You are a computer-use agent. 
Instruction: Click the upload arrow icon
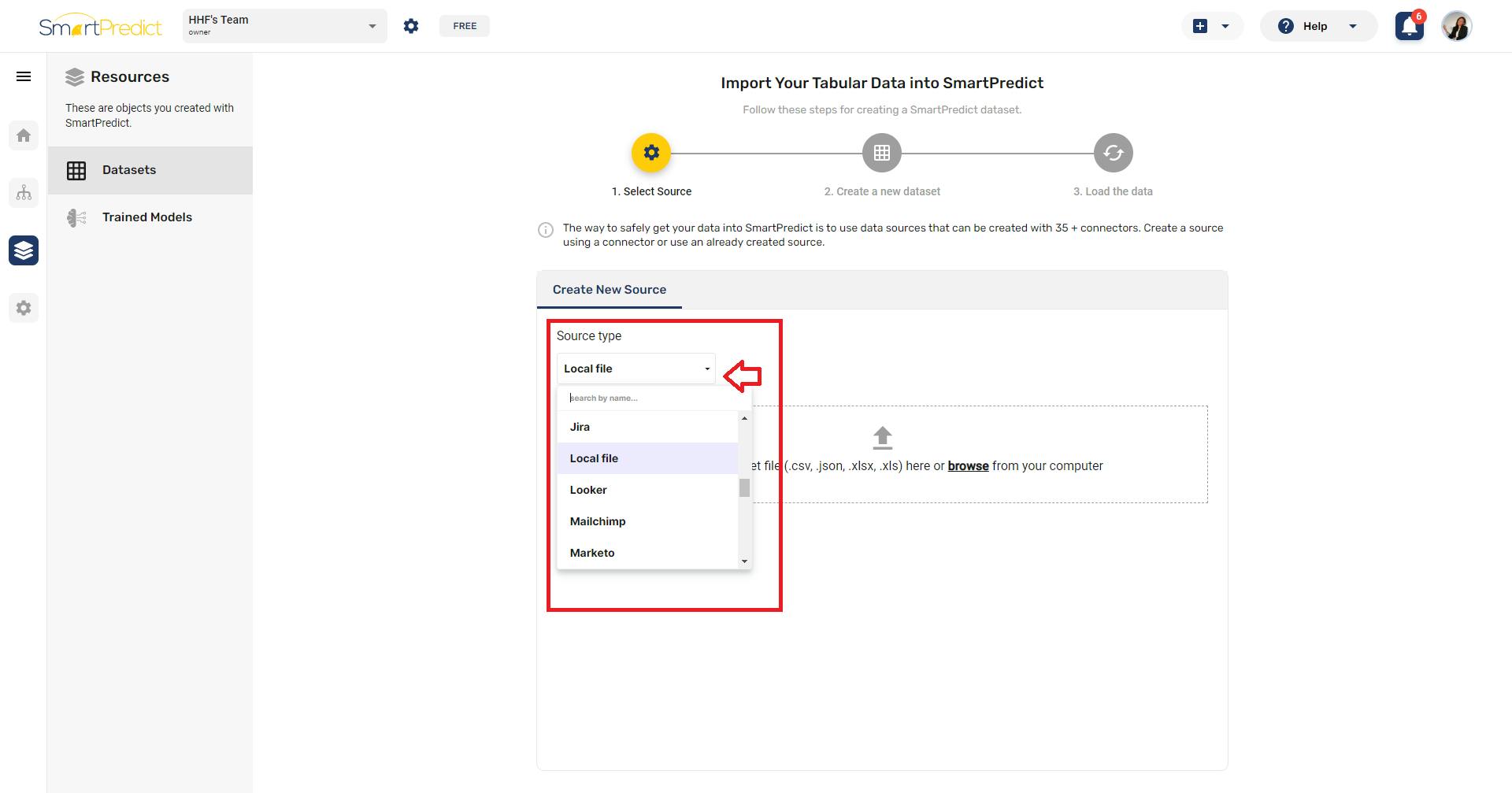(882, 438)
